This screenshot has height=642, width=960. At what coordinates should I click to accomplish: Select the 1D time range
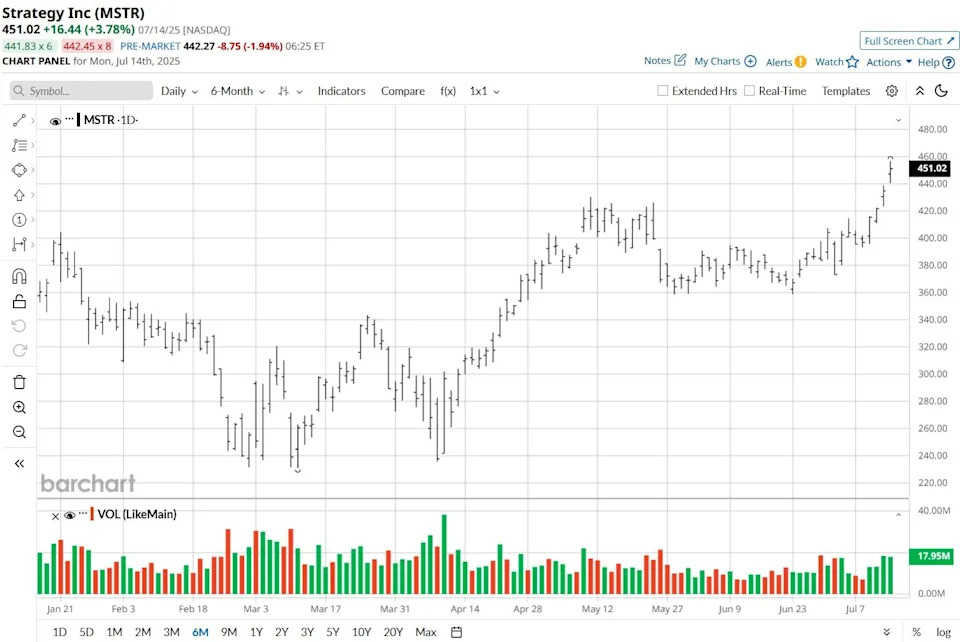click(x=59, y=632)
